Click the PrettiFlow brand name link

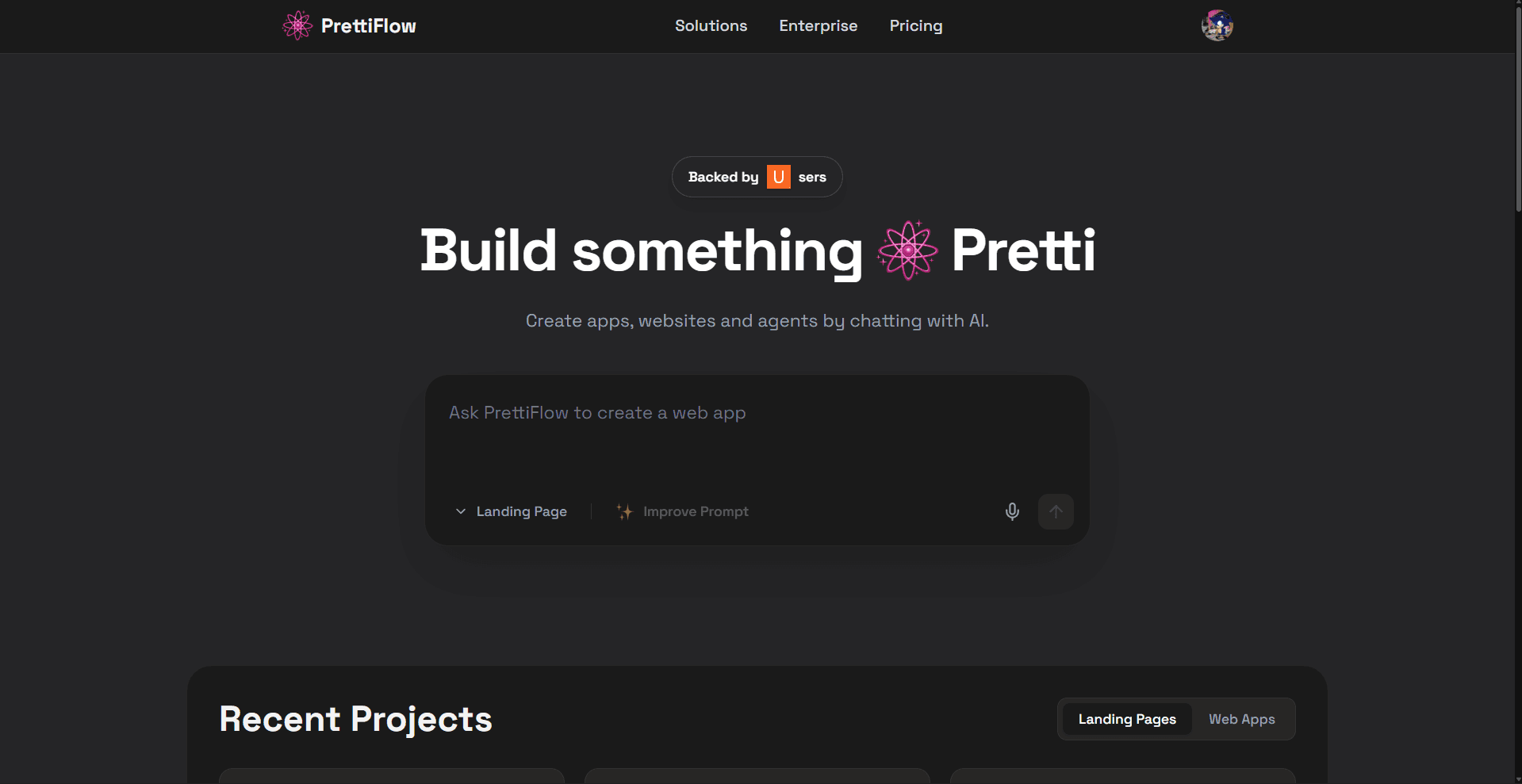point(368,25)
